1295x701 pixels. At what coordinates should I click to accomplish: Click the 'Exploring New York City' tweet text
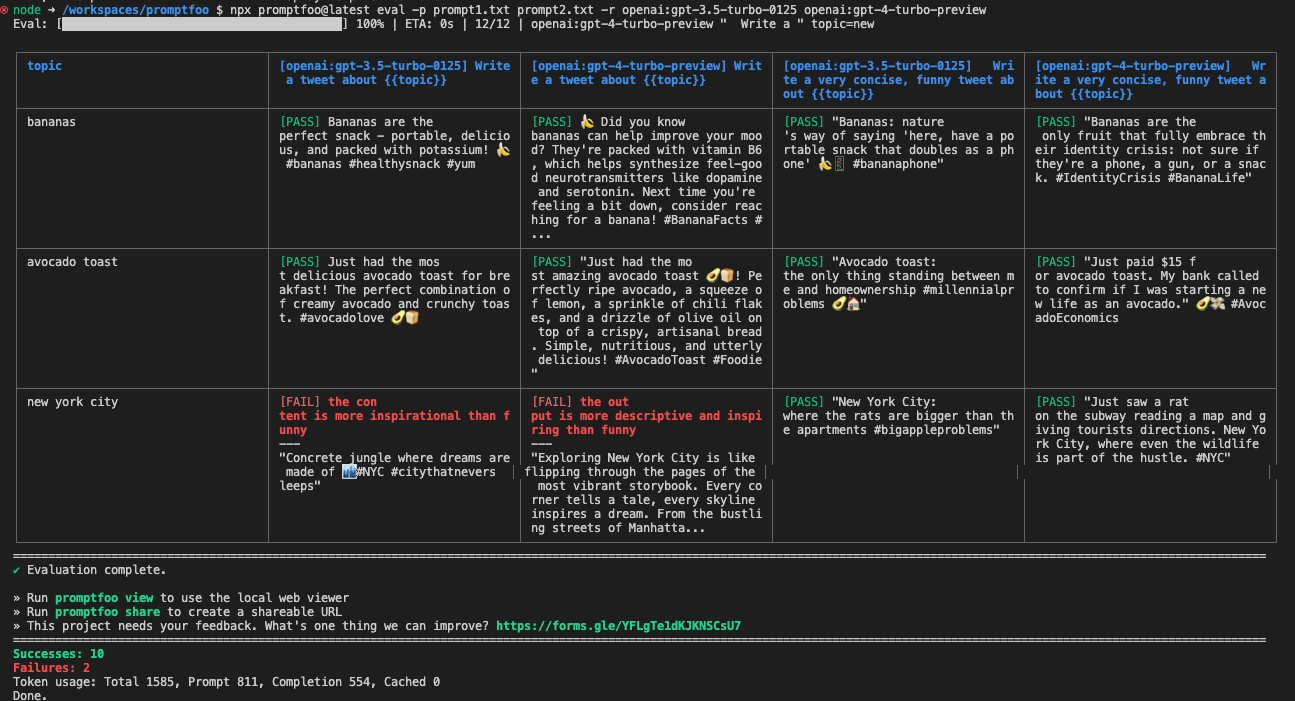(x=646, y=493)
